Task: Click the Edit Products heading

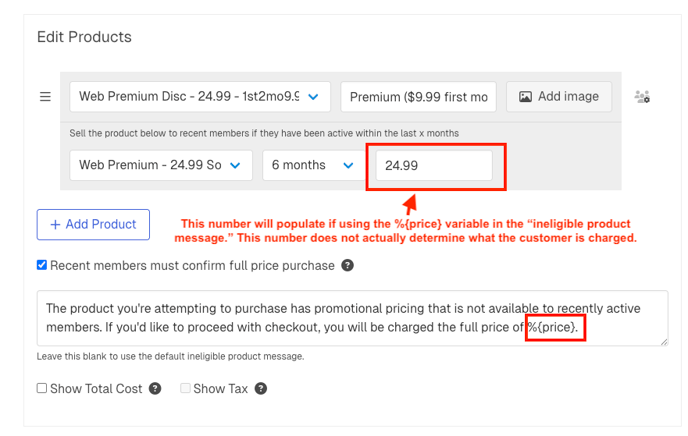Action: click(84, 37)
